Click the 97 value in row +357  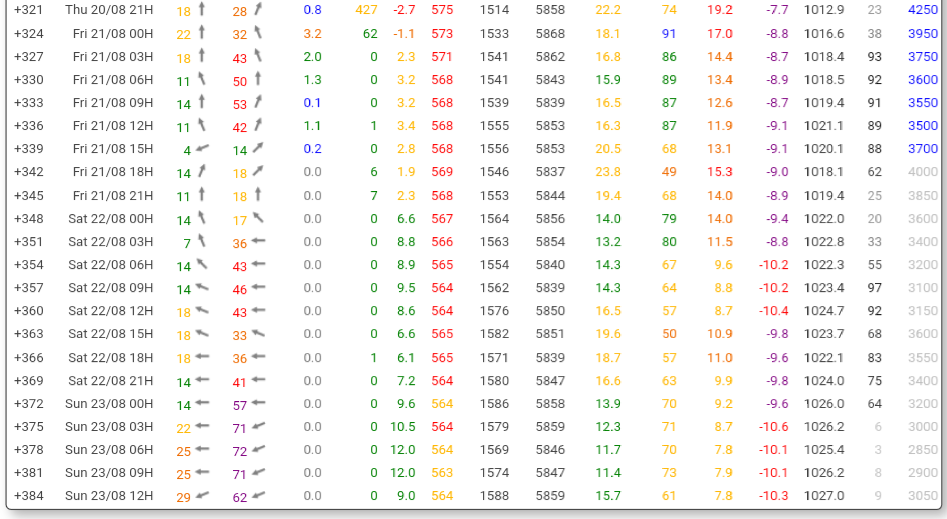point(874,288)
